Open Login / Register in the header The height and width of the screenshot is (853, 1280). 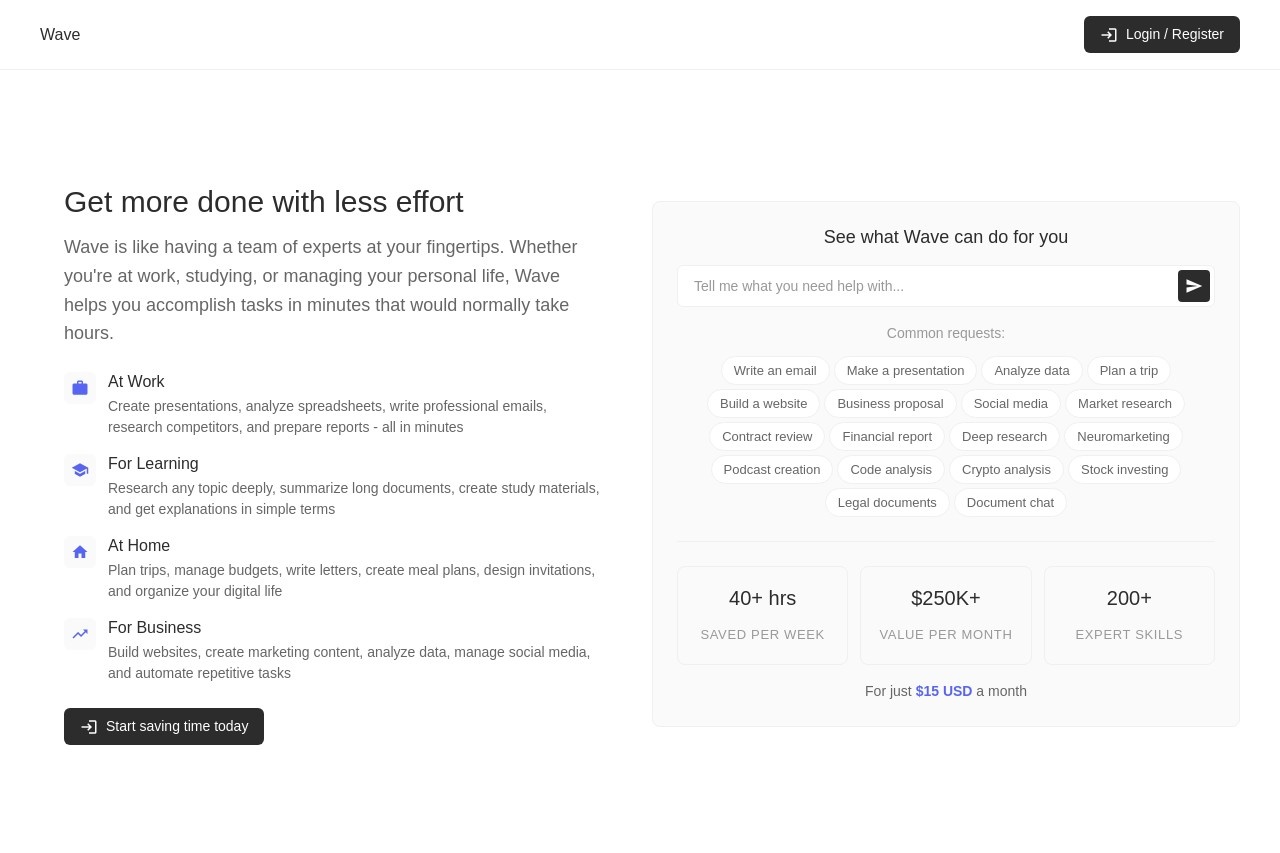(x=1162, y=34)
